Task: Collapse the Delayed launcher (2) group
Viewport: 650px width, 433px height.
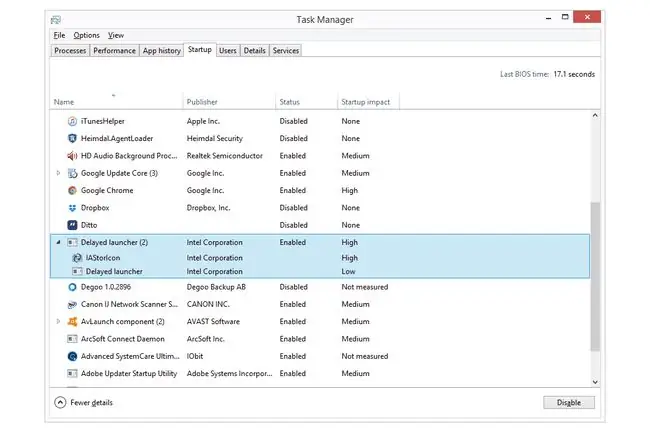Action: pos(58,242)
